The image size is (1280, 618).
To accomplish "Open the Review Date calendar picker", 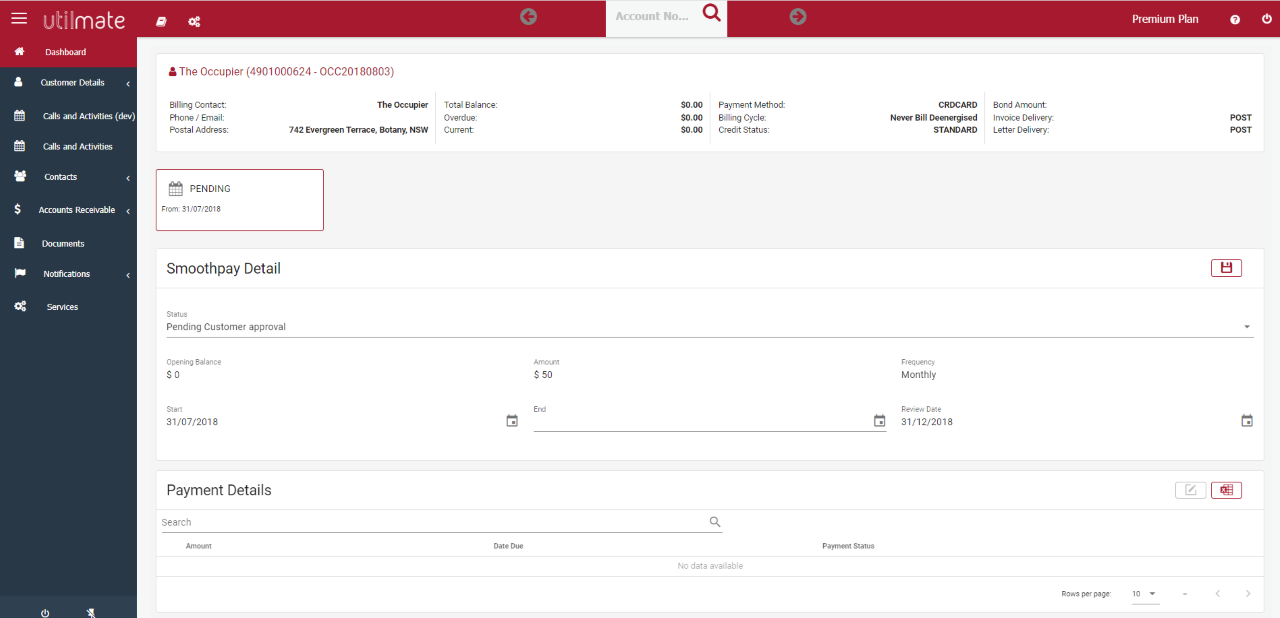I will [x=1247, y=421].
